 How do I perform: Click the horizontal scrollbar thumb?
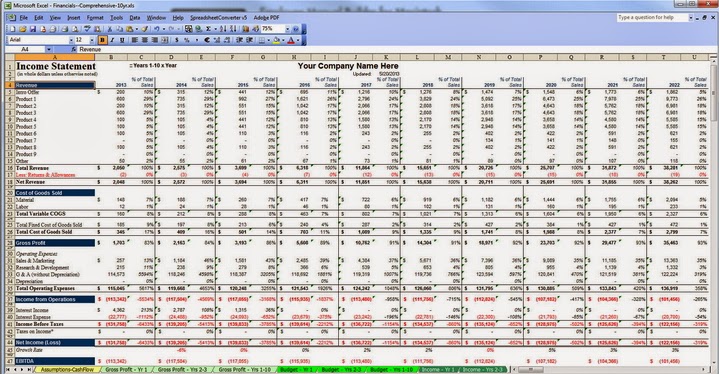(x=531, y=369)
